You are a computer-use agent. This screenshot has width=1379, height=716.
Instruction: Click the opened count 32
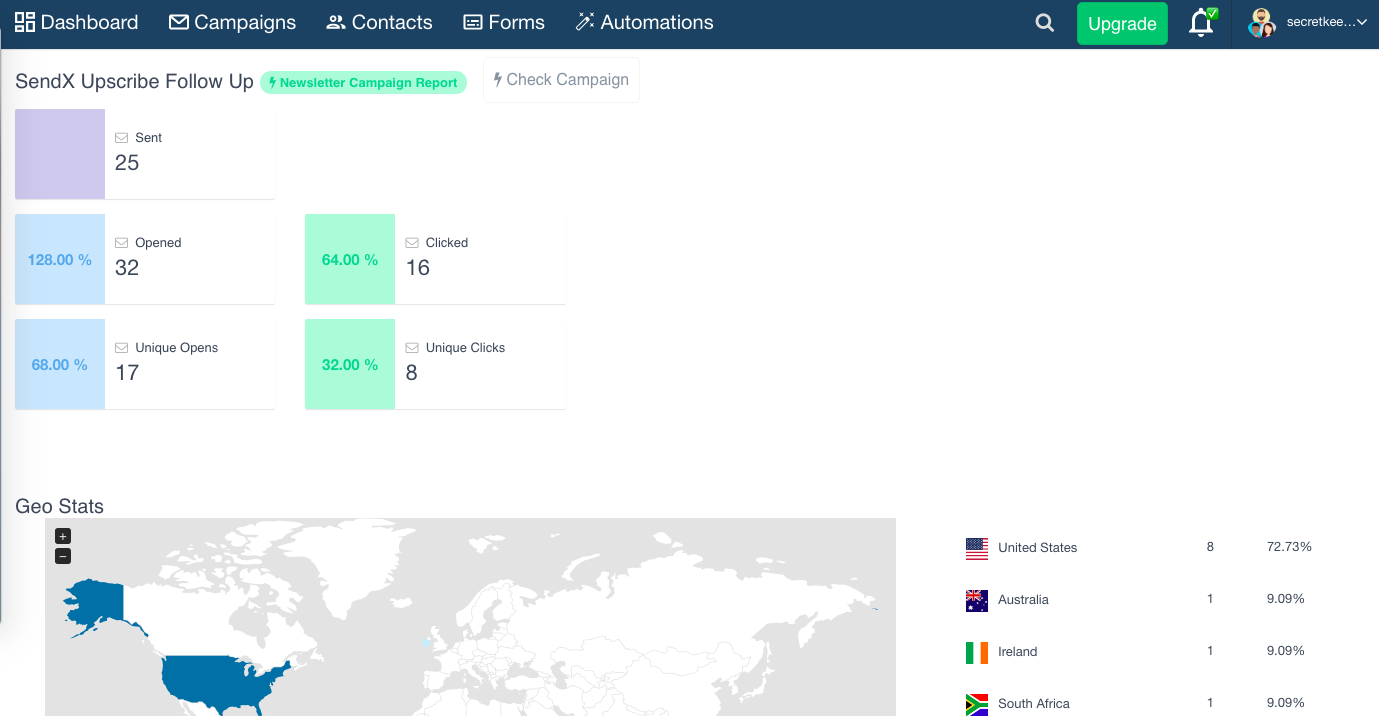(127, 268)
